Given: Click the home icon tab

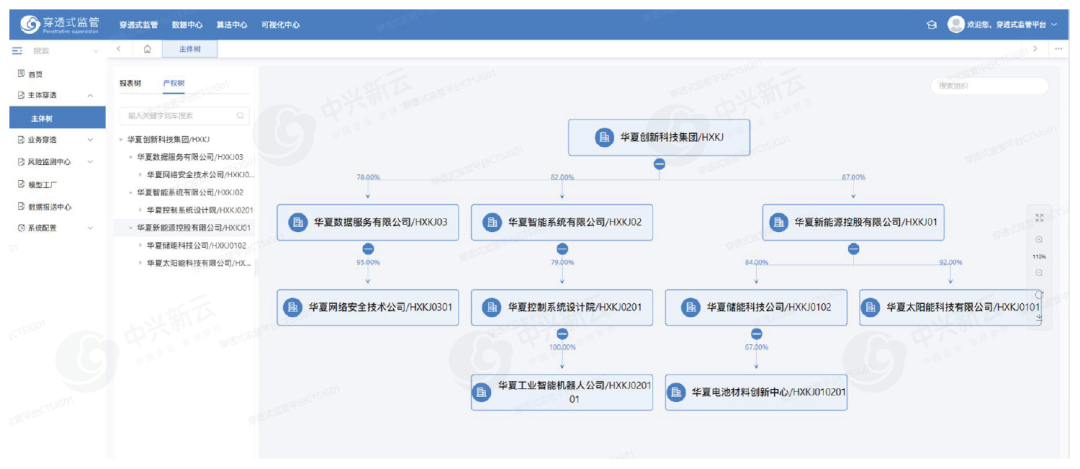Looking at the screenshot, I should click(x=147, y=49).
